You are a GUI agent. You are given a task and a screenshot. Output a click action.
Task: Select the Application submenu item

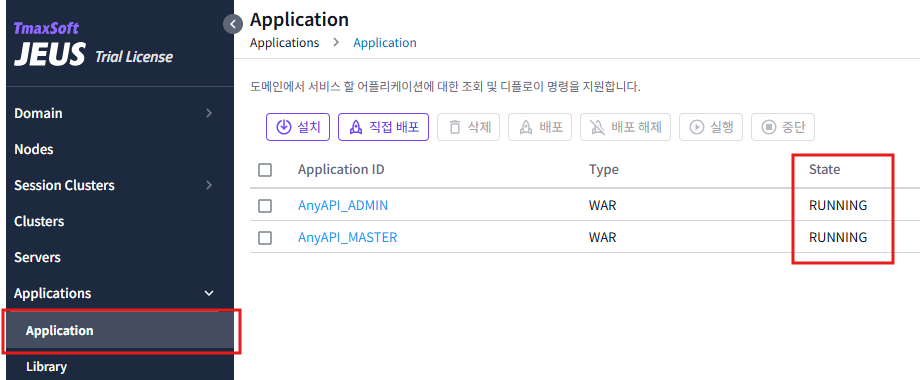[120, 331]
